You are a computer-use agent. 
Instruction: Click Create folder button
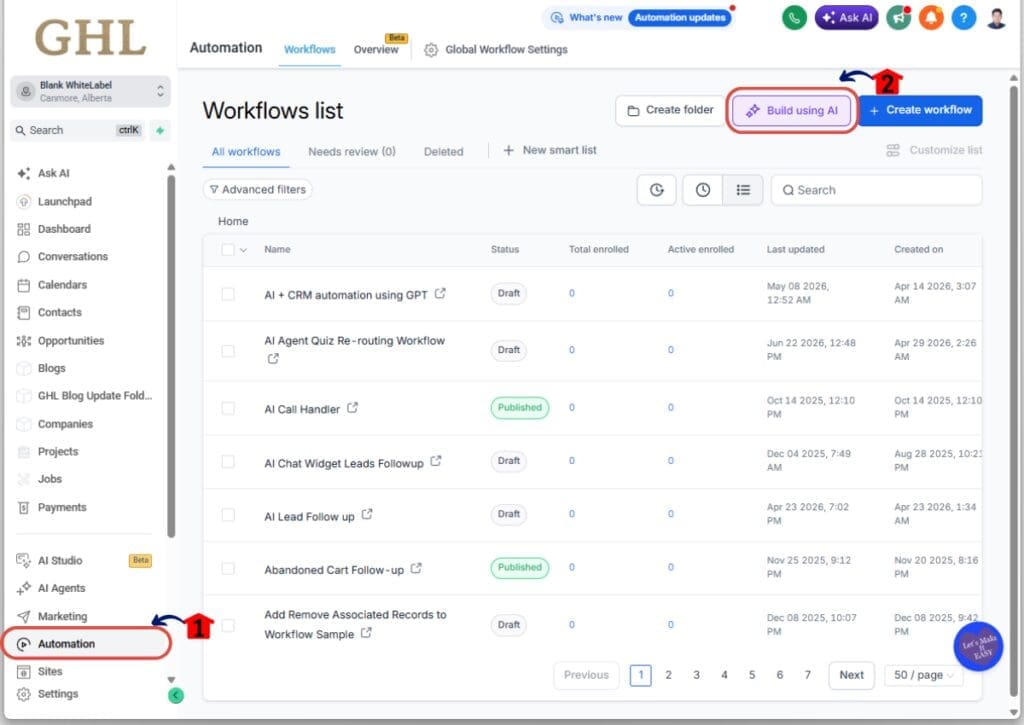pos(670,110)
